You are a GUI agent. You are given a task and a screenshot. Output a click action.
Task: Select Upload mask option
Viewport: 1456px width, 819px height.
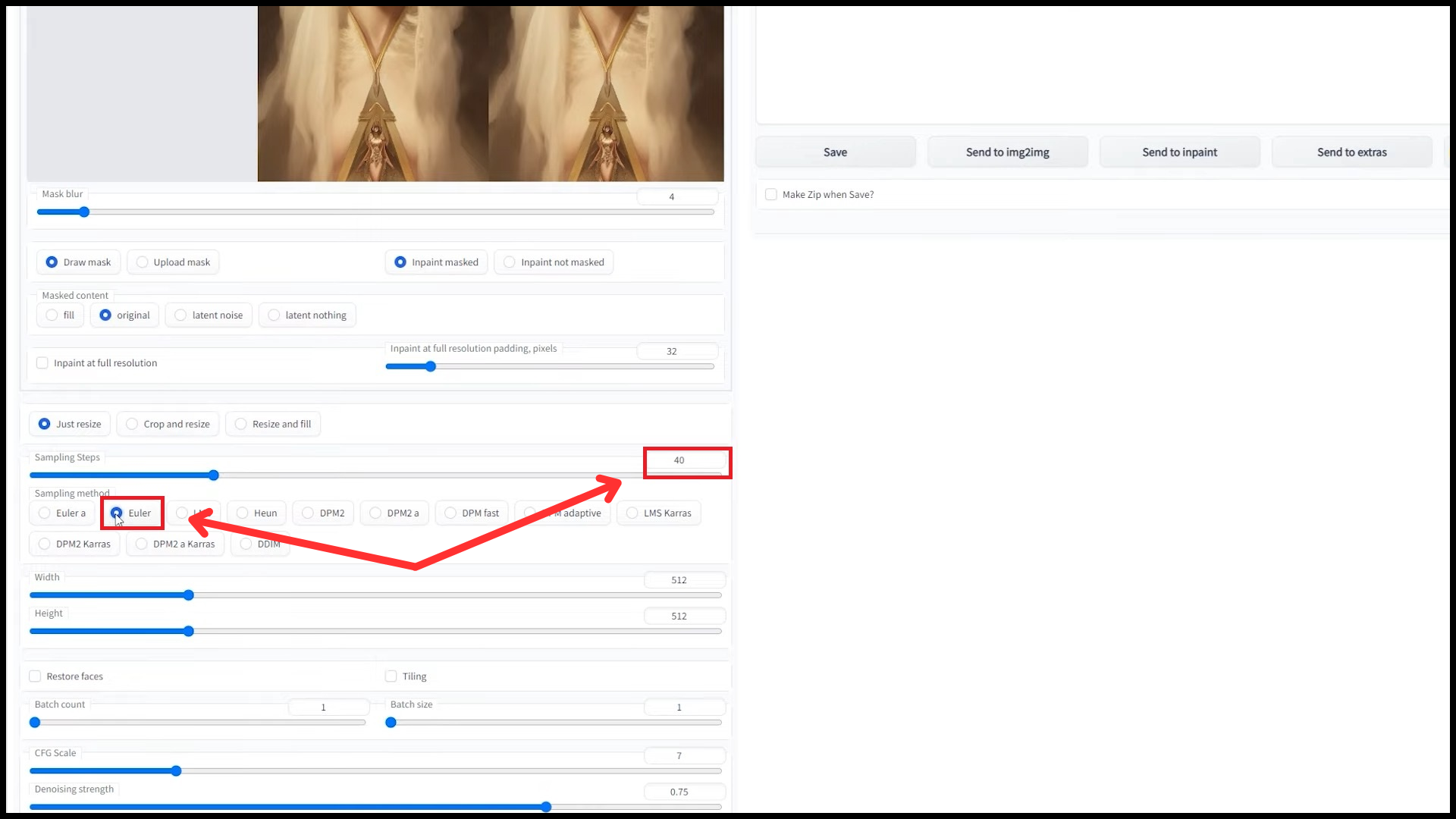point(143,262)
